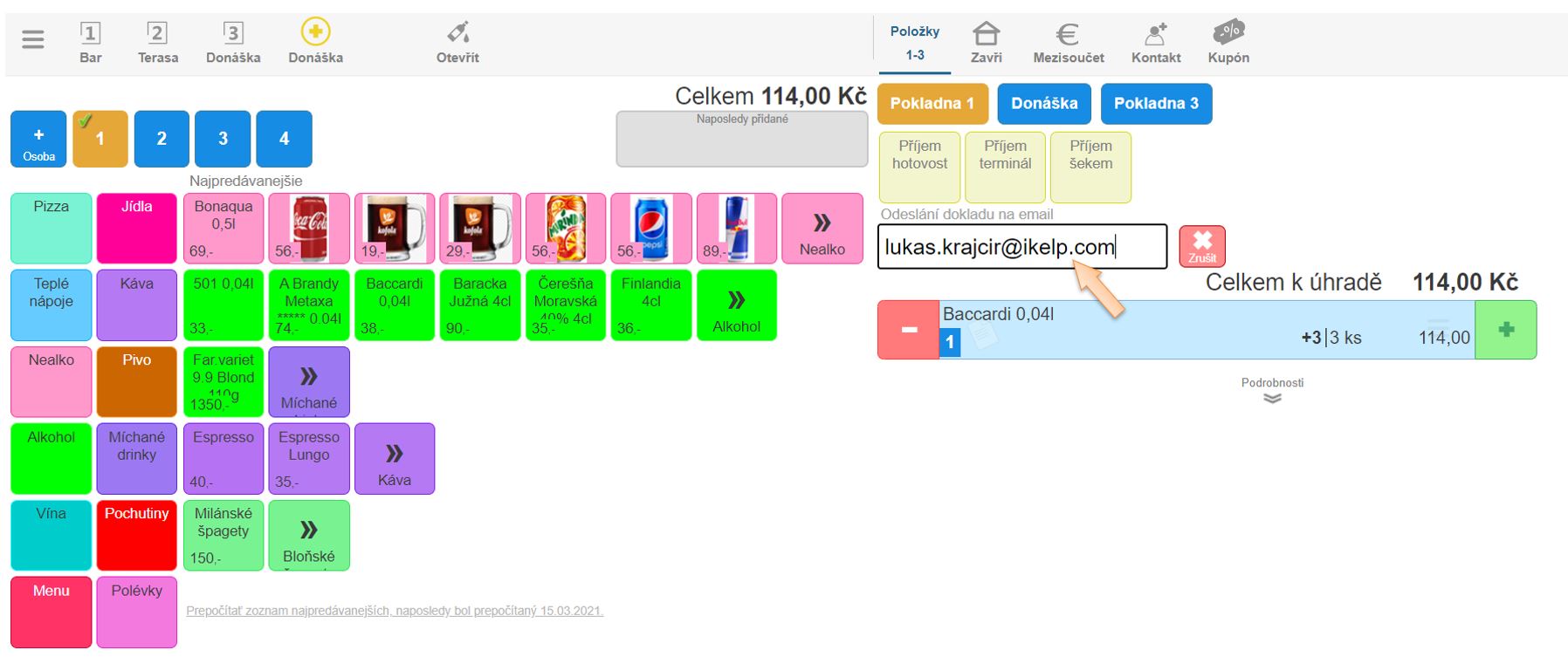Screen dimensions: 1568x657
Task: Click the email address input field
Action: point(1021,247)
